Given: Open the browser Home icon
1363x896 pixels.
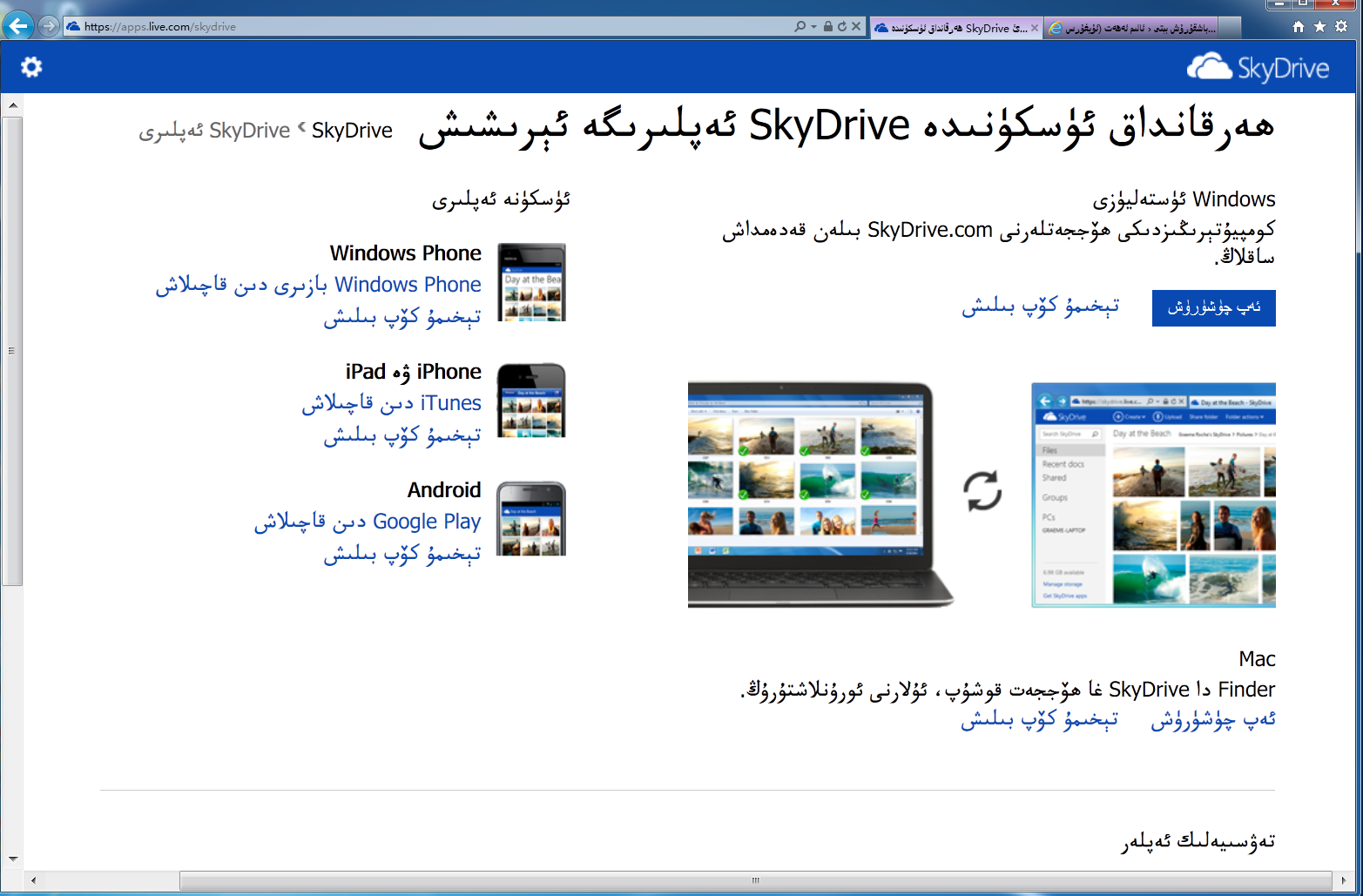Looking at the screenshot, I should [x=1299, y=27].
